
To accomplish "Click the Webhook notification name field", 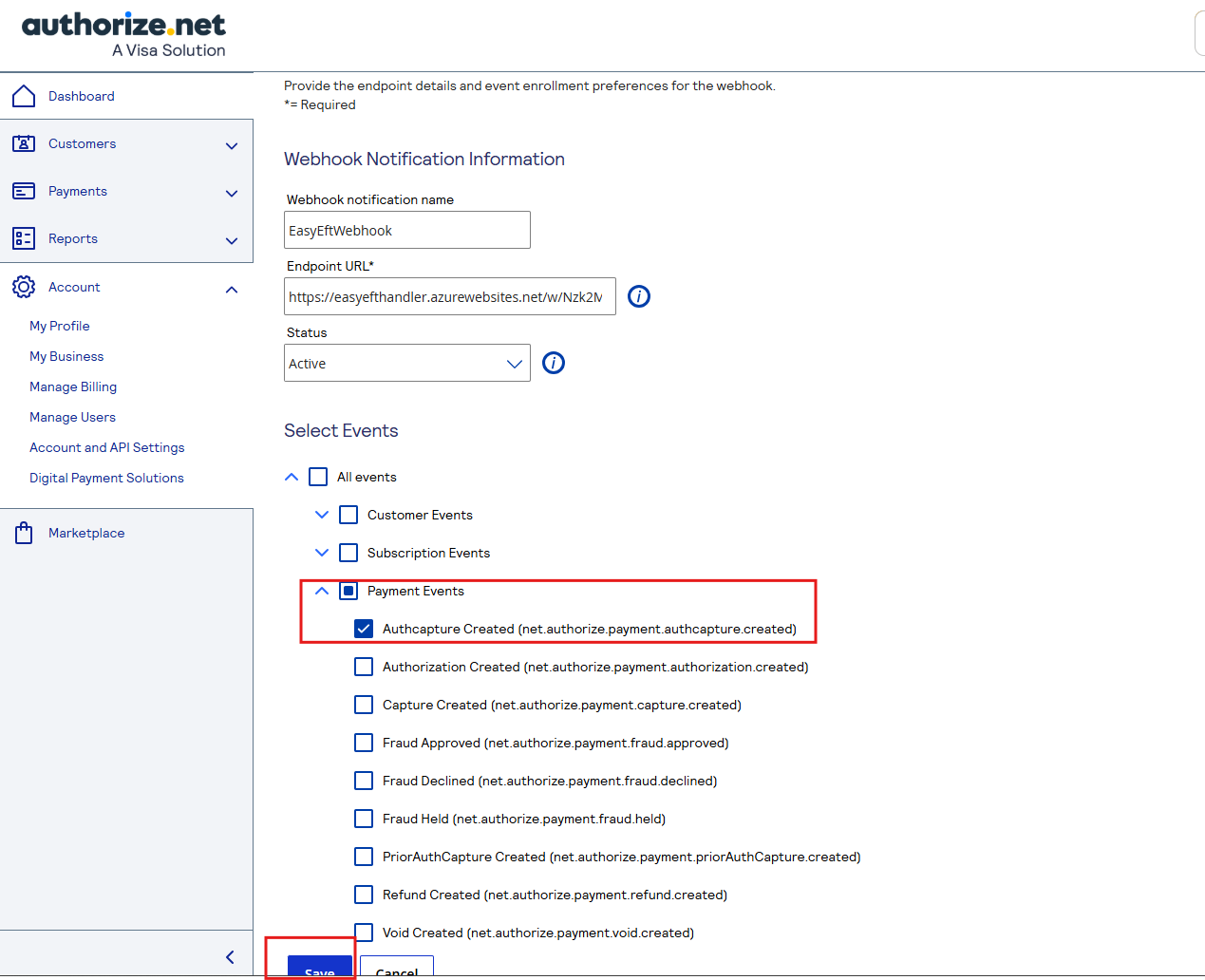I will click(x=406, y=230).
